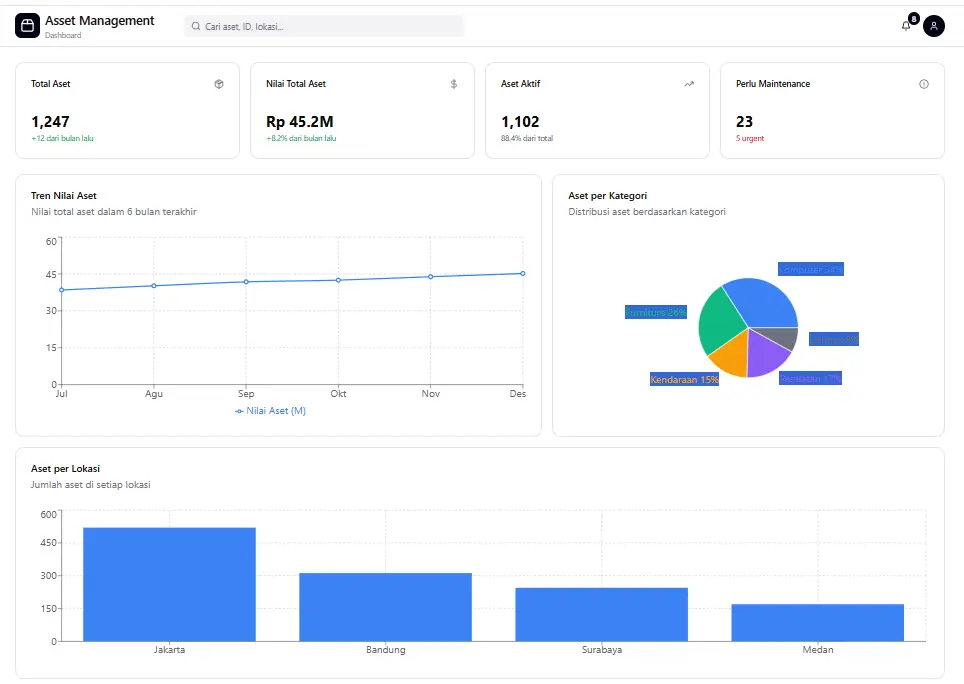
Task: Open the Aset Aktif summary card
Action: 597,110
